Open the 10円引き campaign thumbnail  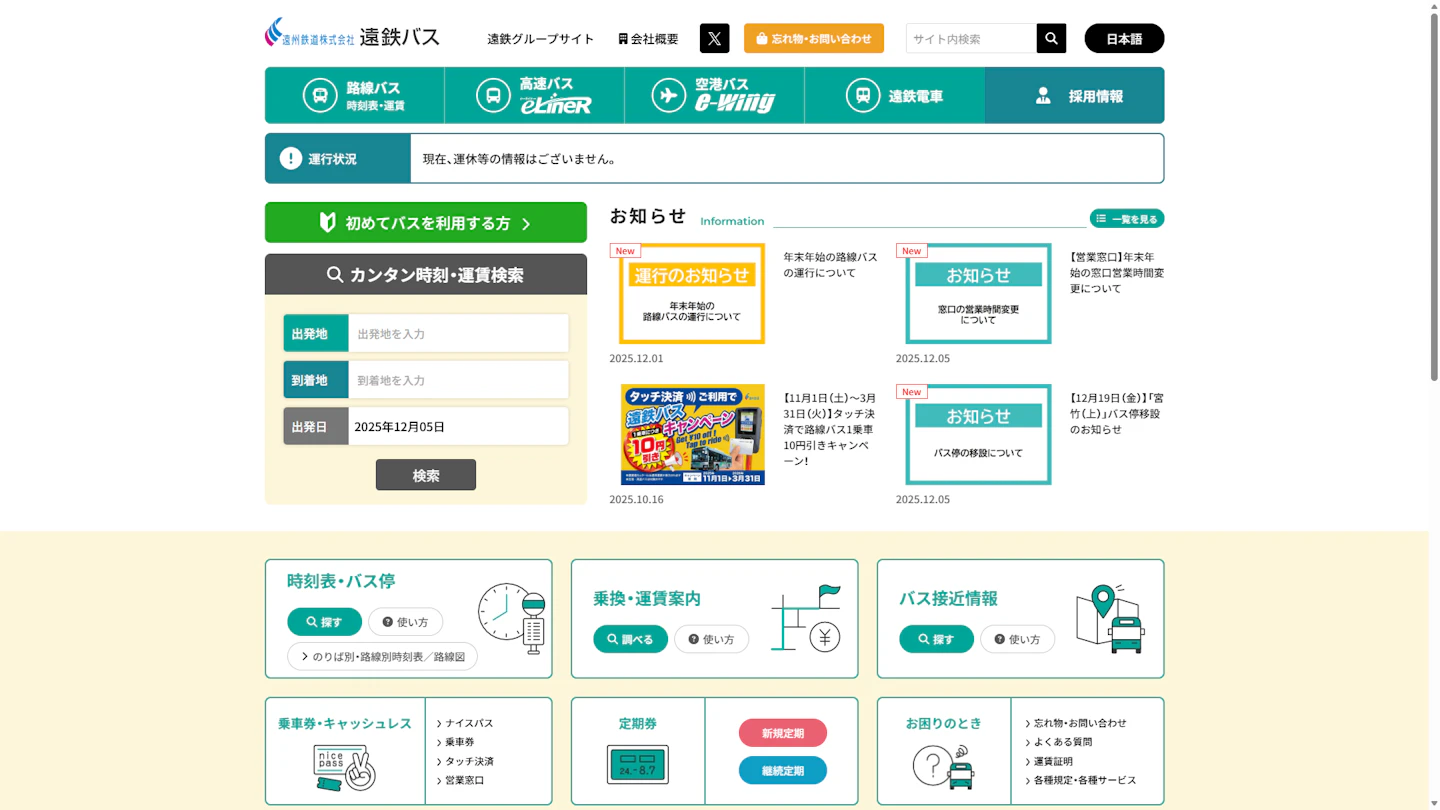(692, 434)
